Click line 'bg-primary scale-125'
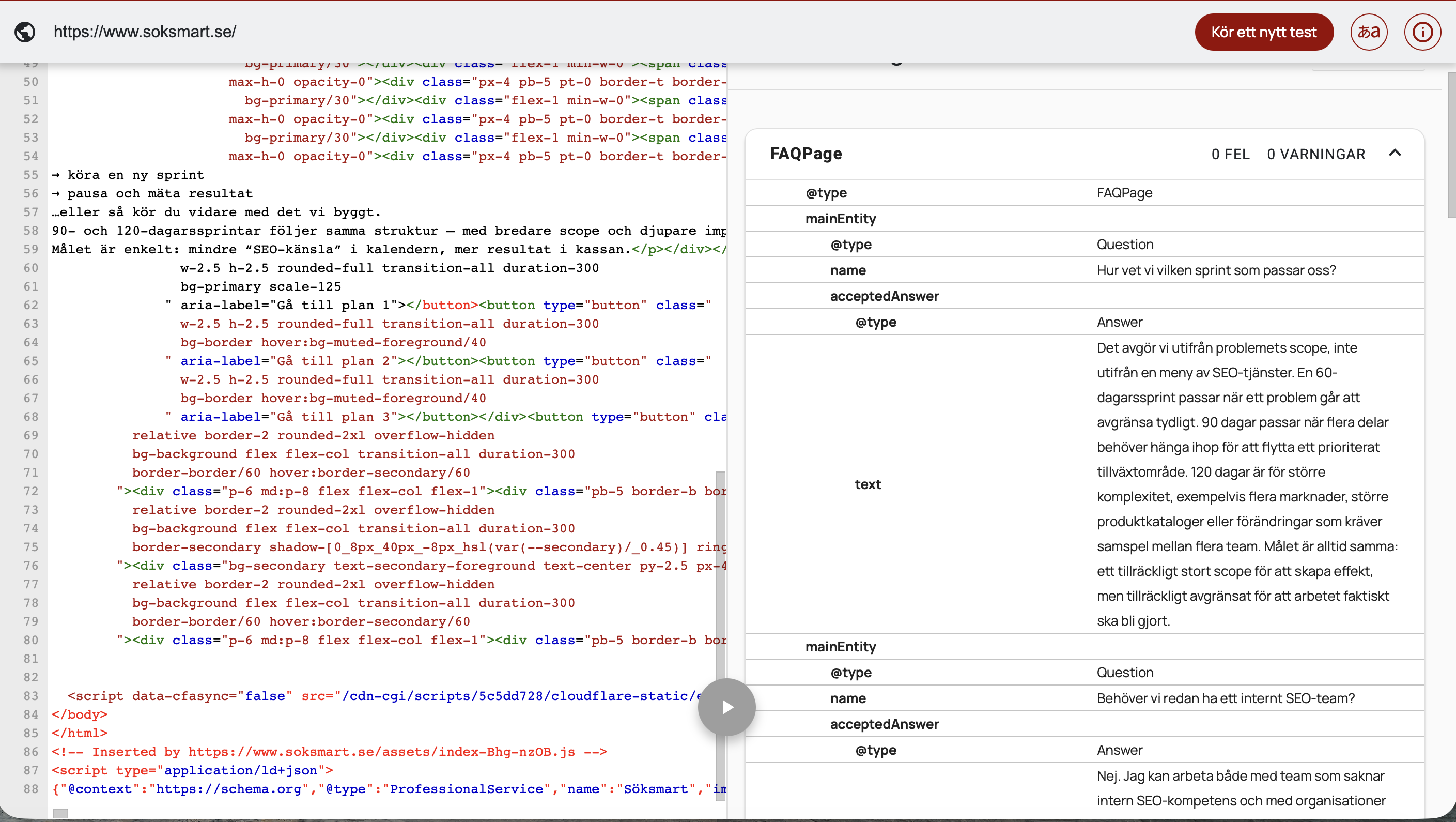1456x822 pixels. click(x=260, y=286)
